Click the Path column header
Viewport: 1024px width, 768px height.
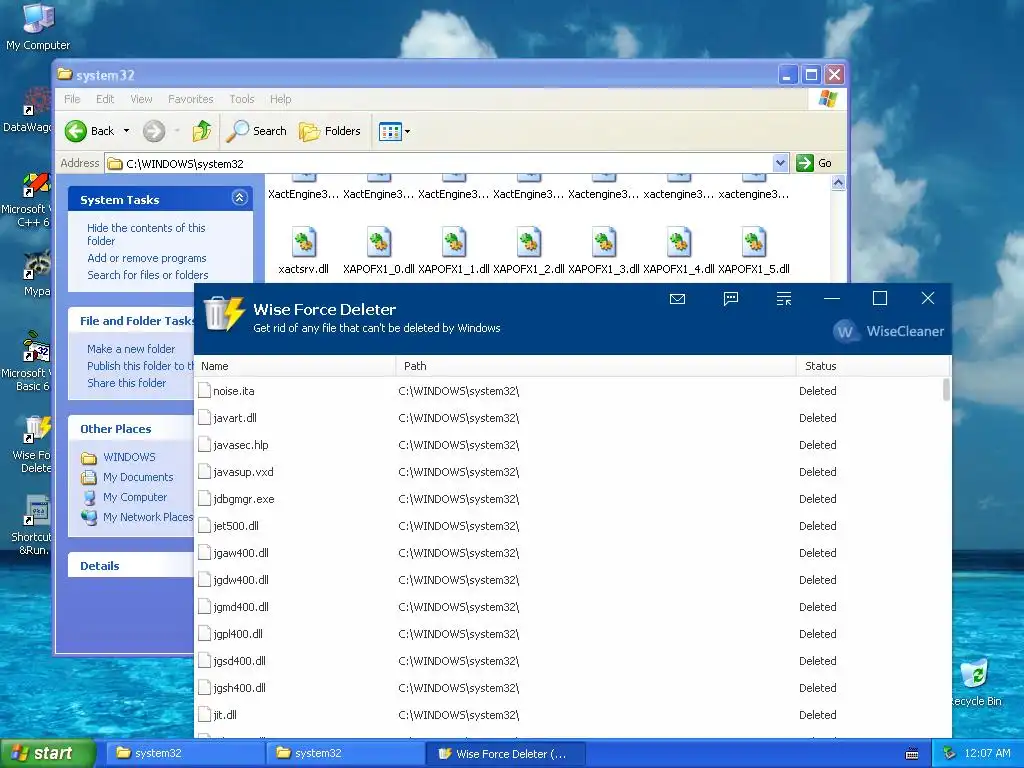point(596,366)
